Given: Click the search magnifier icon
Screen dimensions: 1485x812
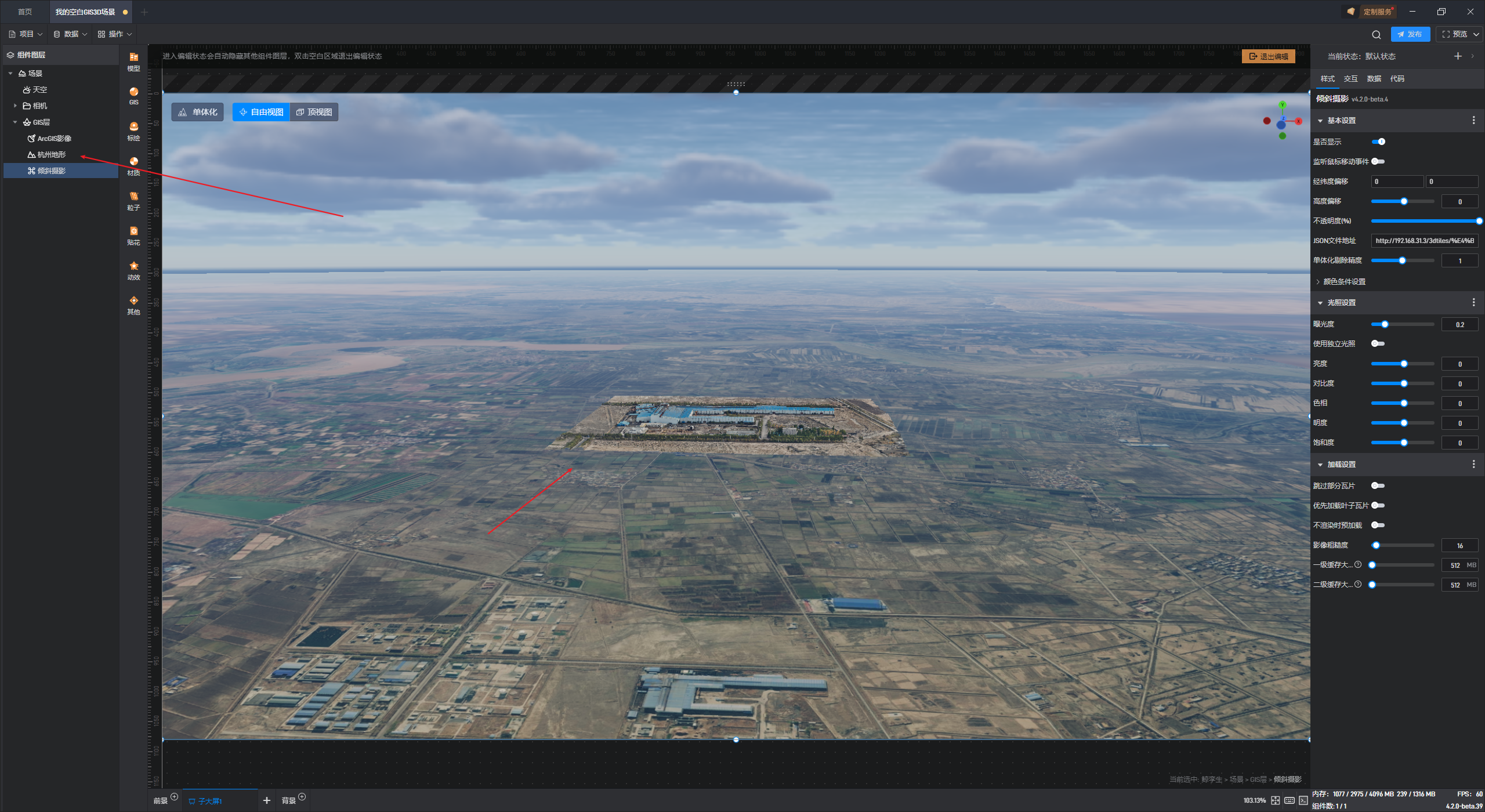Looking at the screenshot, I should click(1376, 34).
